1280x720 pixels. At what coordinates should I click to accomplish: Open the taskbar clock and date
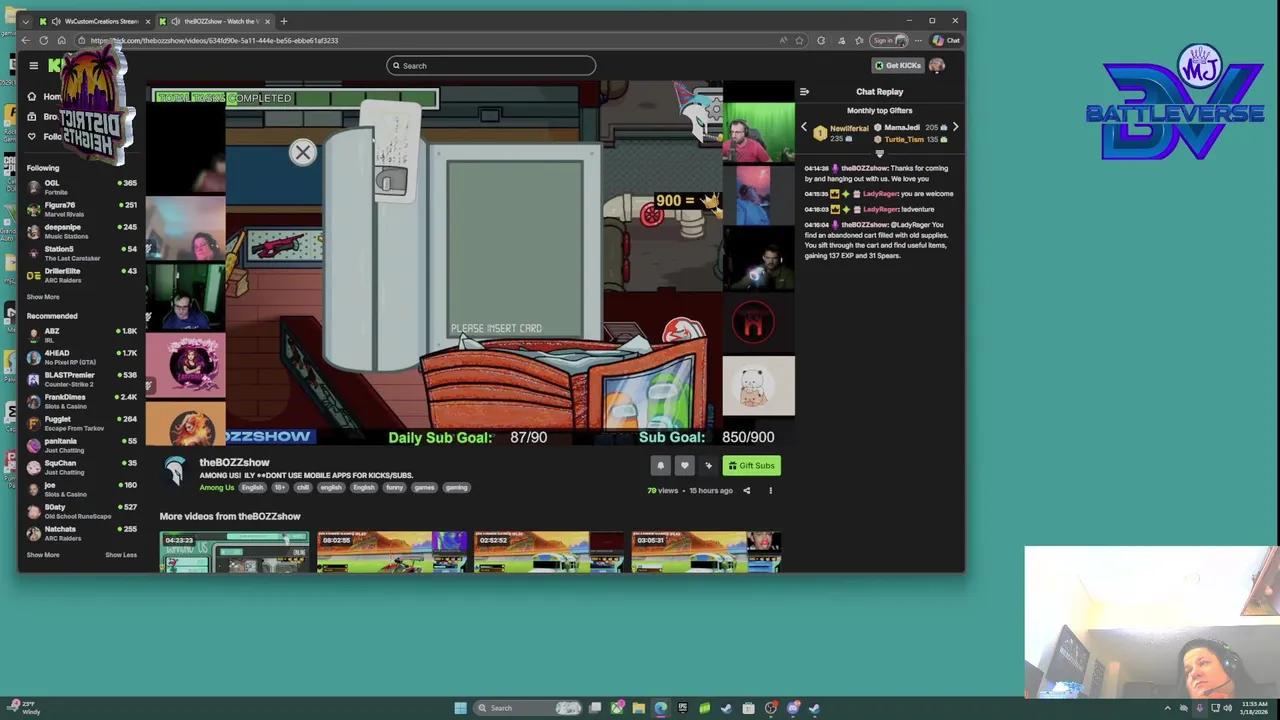tap(1253, 708)
